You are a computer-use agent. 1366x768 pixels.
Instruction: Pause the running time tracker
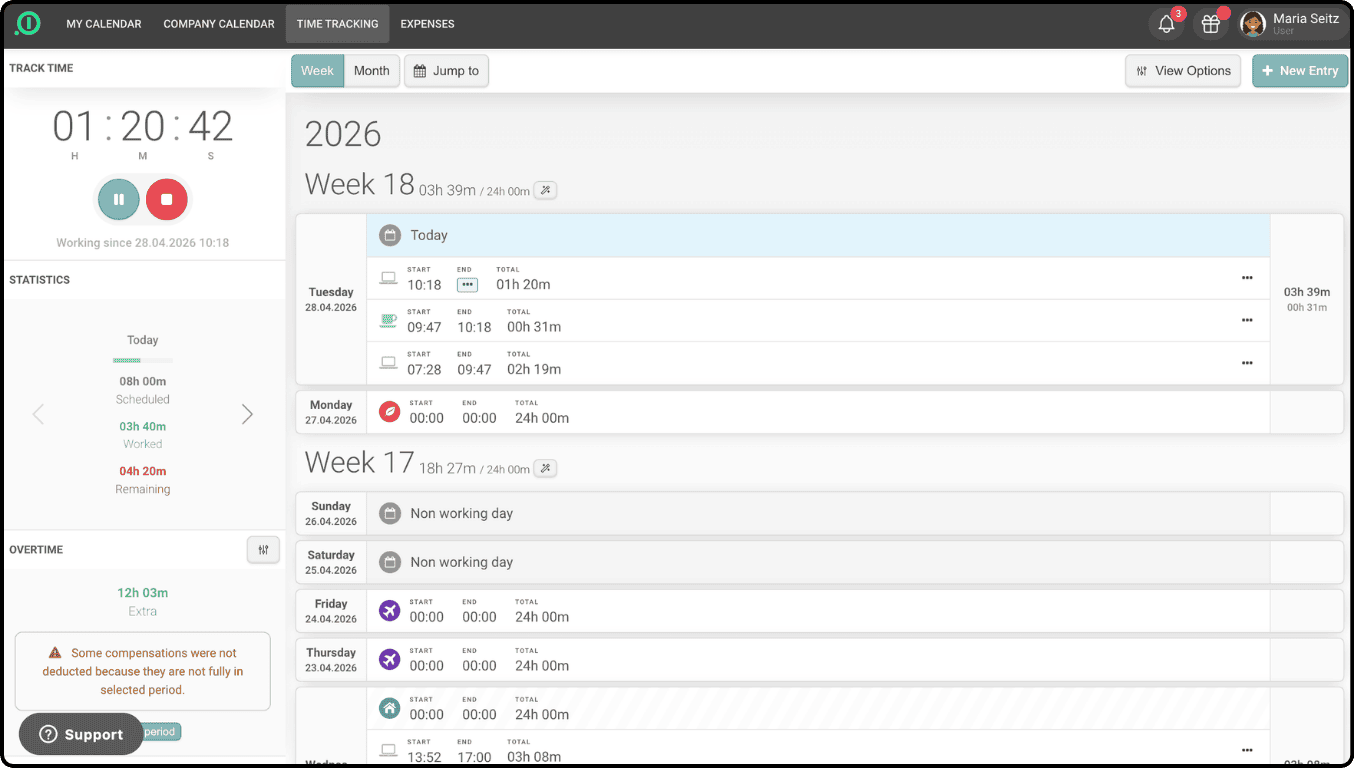point(118,199)
